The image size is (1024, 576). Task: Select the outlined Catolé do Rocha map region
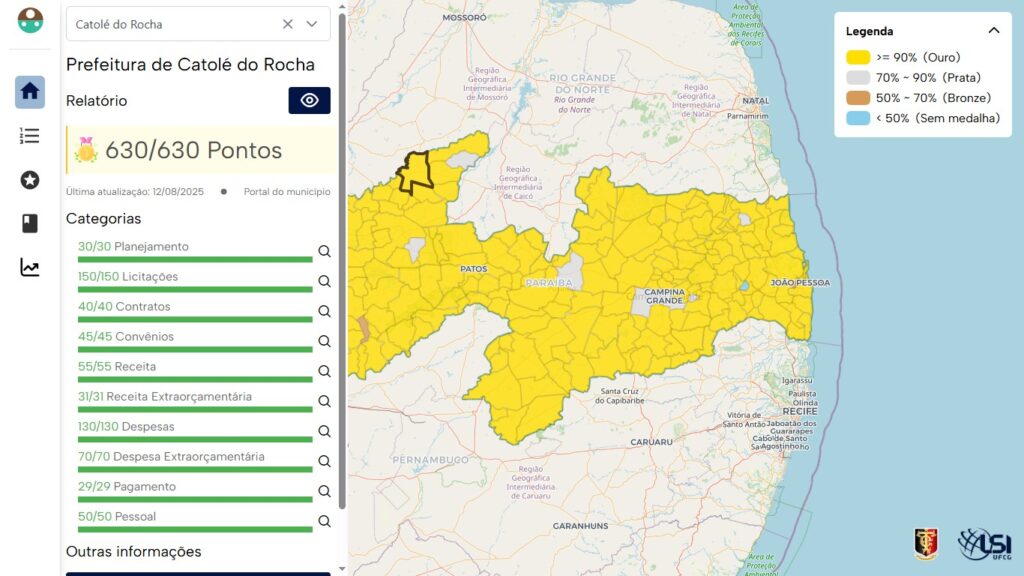coord(415,172)
